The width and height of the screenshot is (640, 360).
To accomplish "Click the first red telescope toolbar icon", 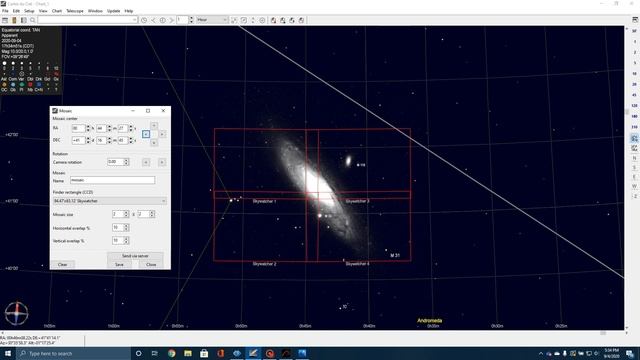I will click(x=273, y=20).
